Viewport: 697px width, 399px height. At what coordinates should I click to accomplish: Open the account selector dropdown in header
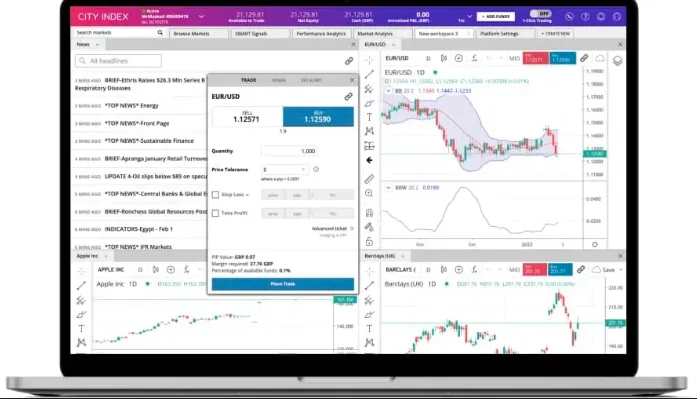pos(201,17)
